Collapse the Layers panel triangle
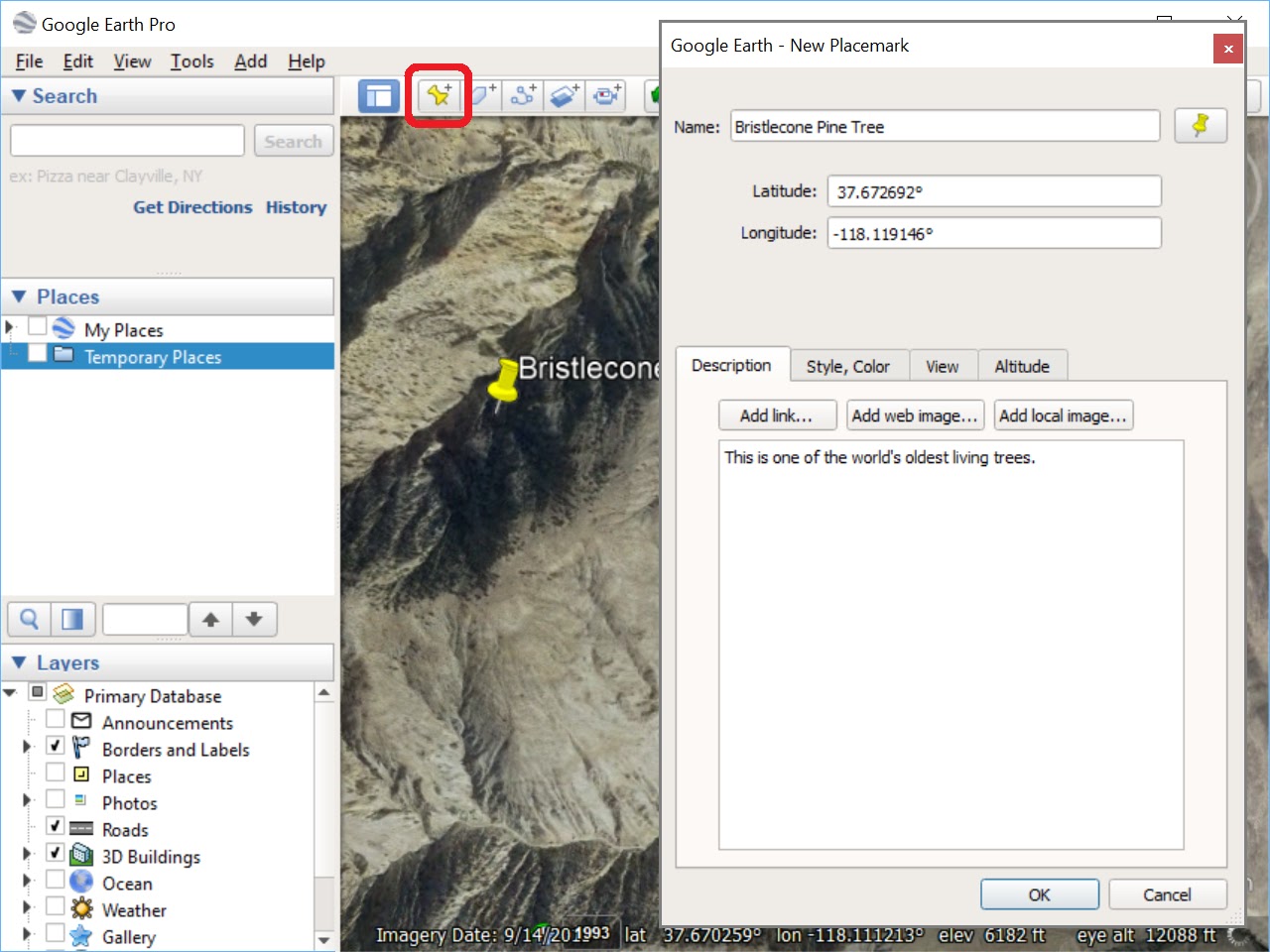 coord(18,662)
